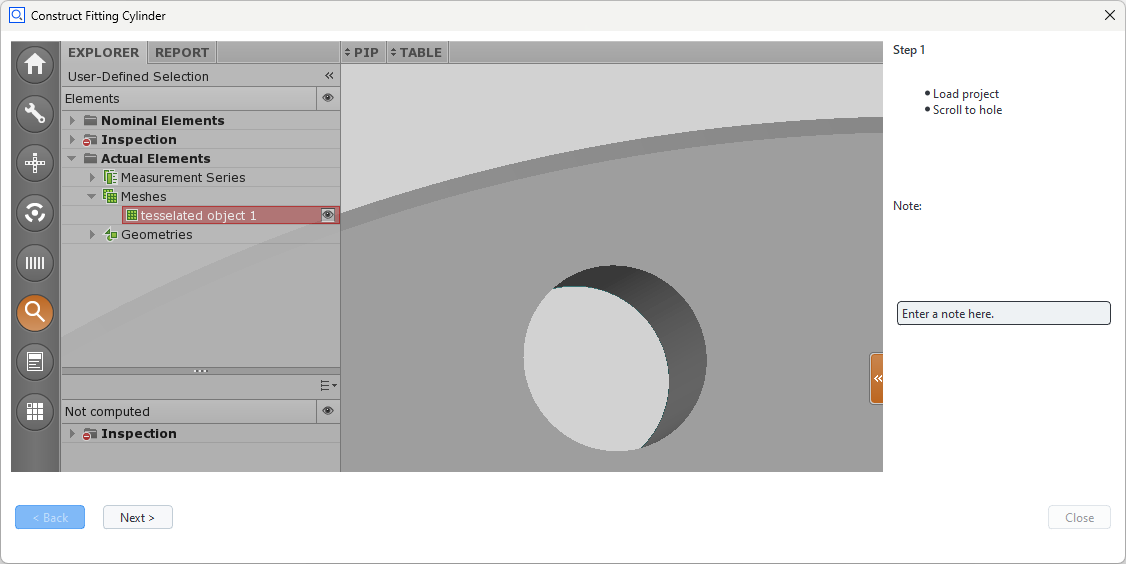Viewport: 1126px width, 564px height.
Task: Select the orange magnifier inspection icon
Action: coord(35,313)
